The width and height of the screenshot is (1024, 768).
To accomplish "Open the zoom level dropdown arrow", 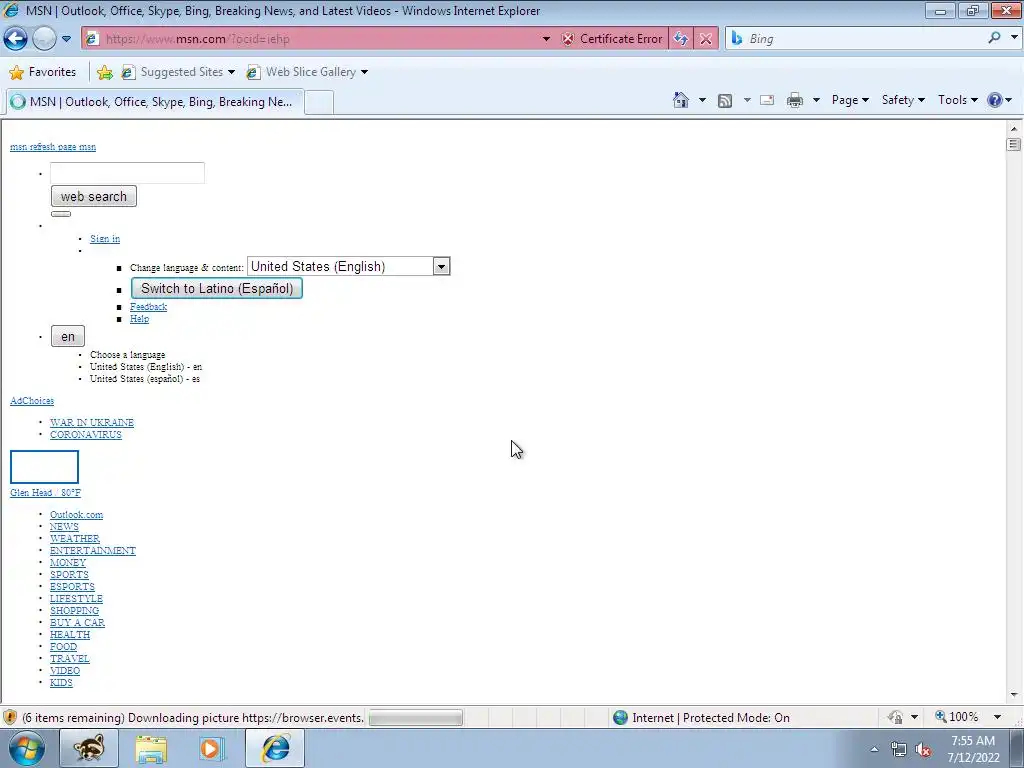I will click(997, 717).
